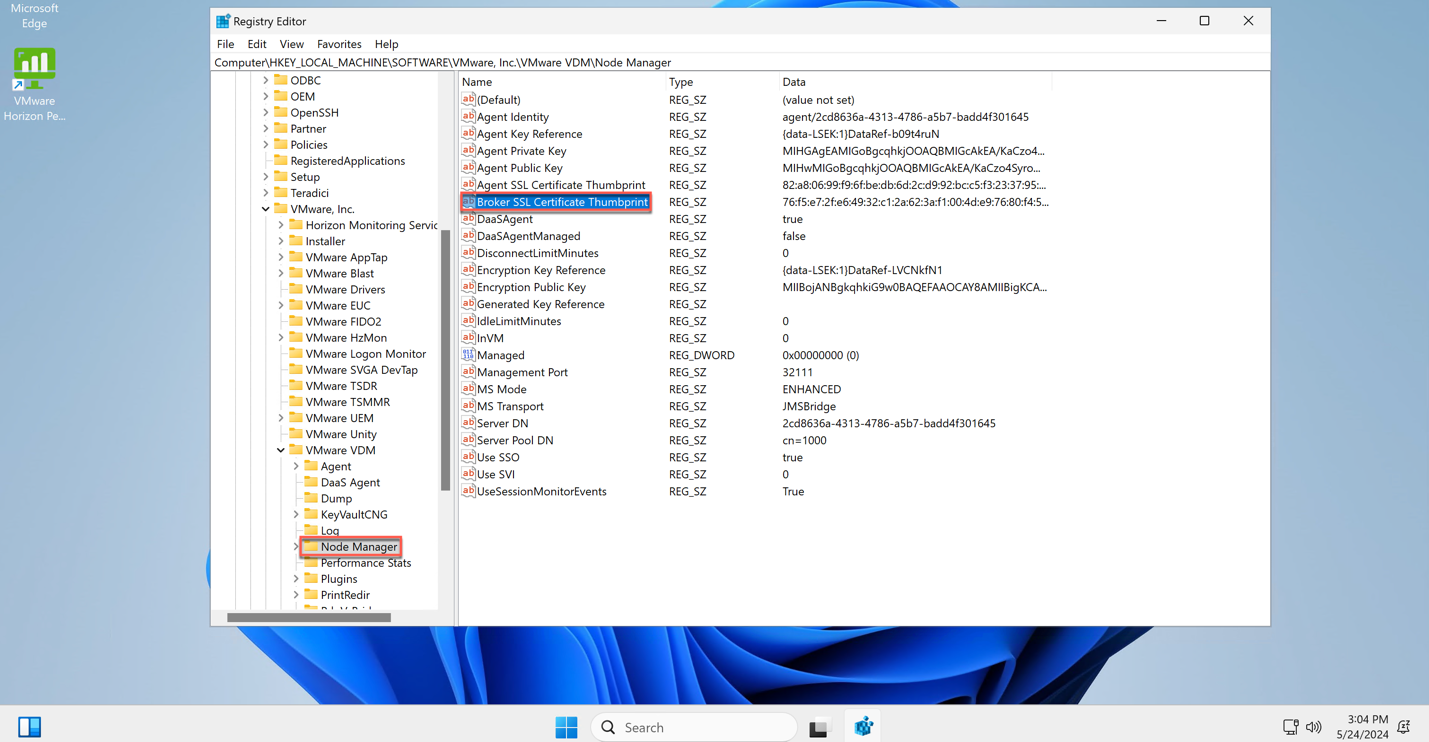Collapse the VMware, Inc. tree node
The height and width of the screenshot is (742, 1429).
click(x=266, y=209)
